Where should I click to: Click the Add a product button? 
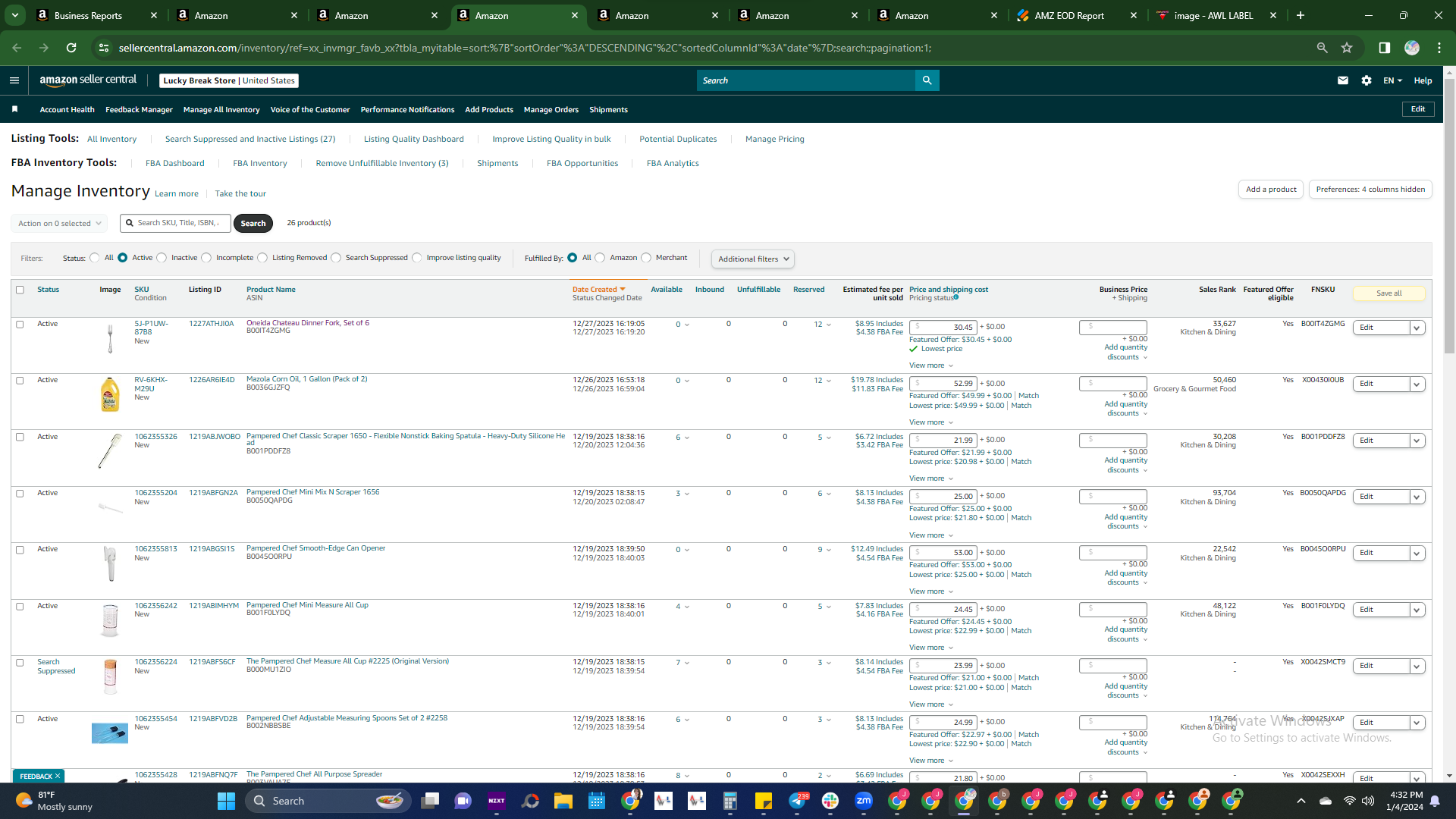pos(1271,190)
